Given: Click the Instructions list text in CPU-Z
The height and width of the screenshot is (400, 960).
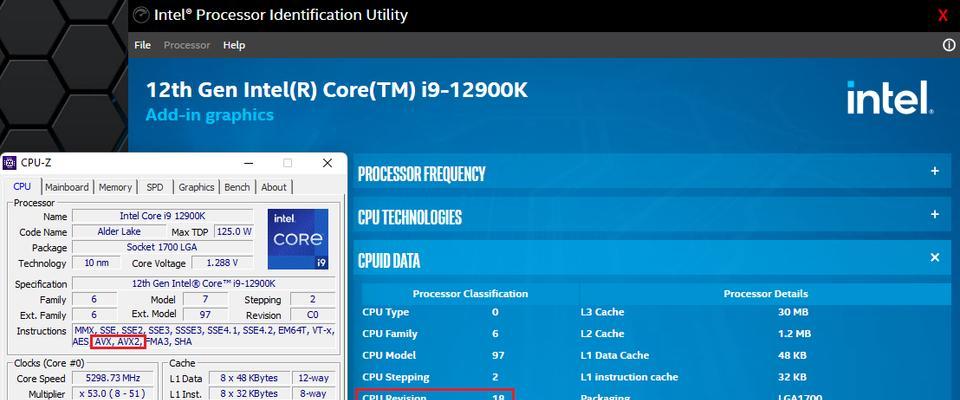Looking at the screenshot, I should click(203, 336).
